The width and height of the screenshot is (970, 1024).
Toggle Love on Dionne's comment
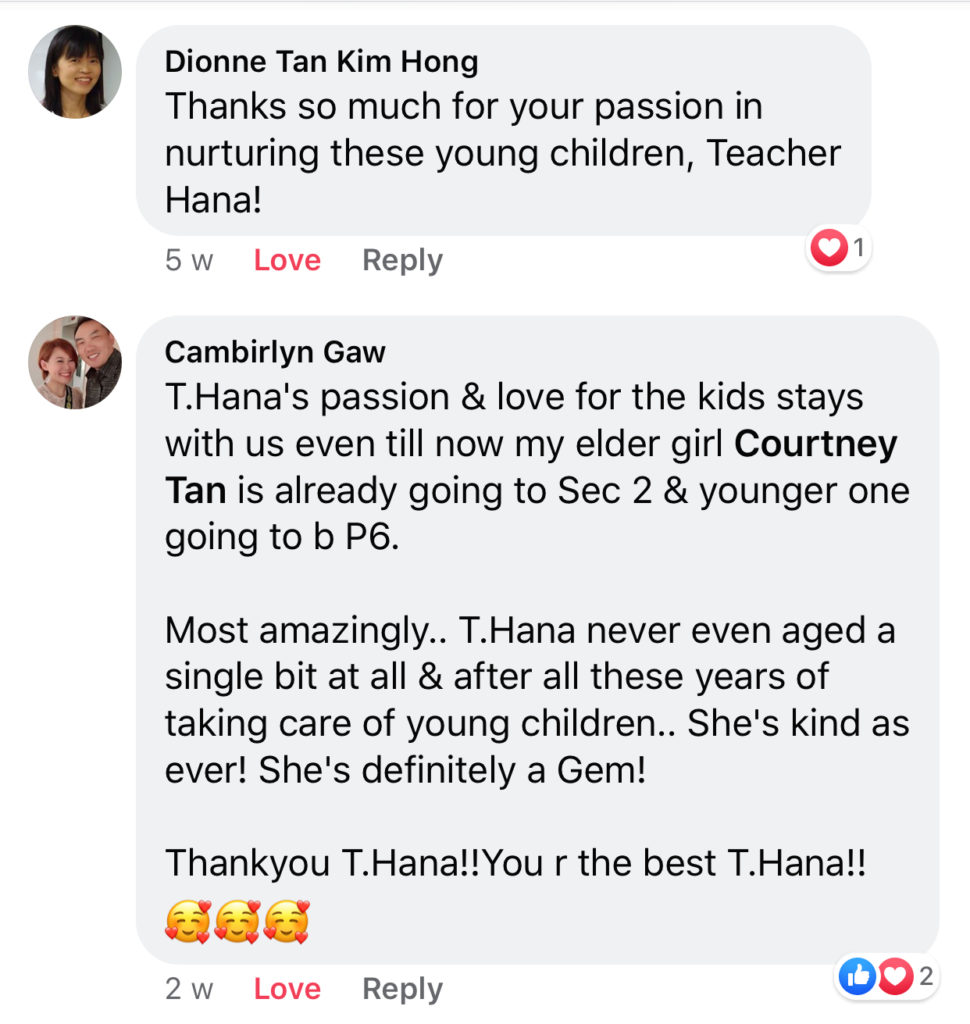pos(287,260)
